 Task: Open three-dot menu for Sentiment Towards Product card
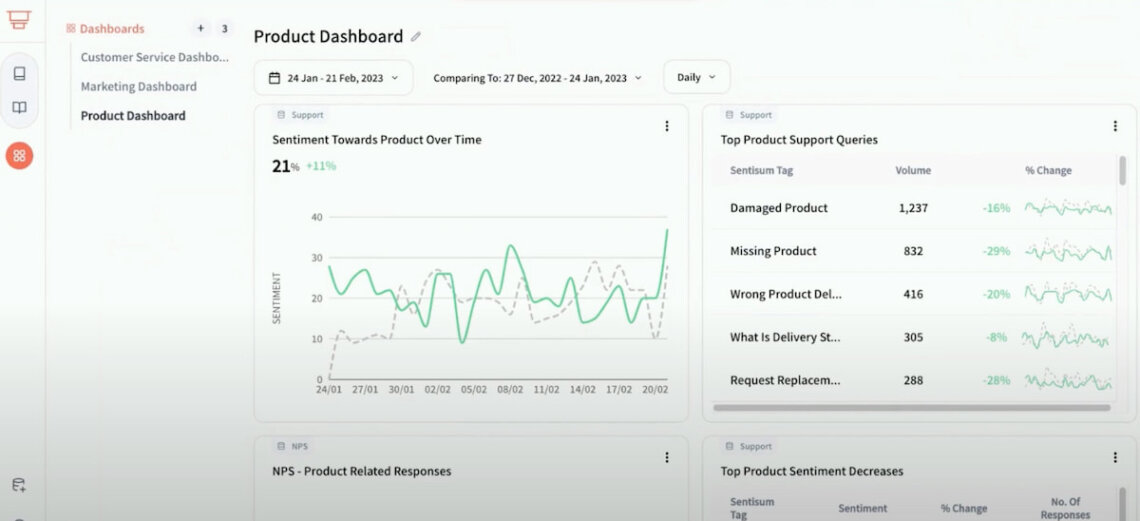coord(667,126)
